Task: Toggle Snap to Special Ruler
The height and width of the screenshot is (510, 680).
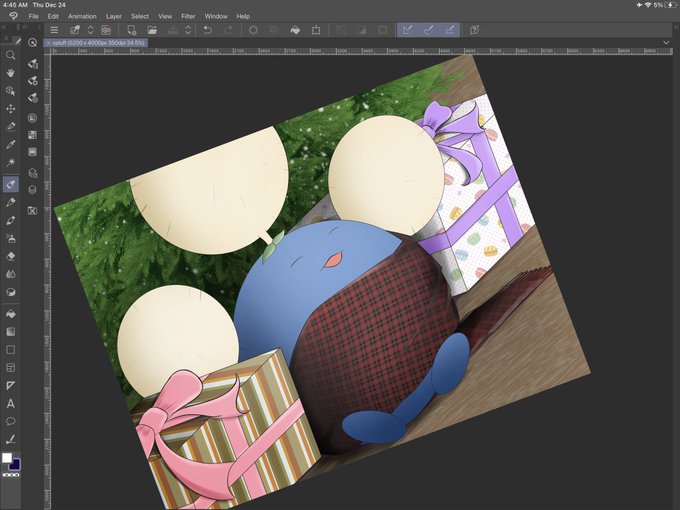Action: pyautogui.click(x=428, y=30)
